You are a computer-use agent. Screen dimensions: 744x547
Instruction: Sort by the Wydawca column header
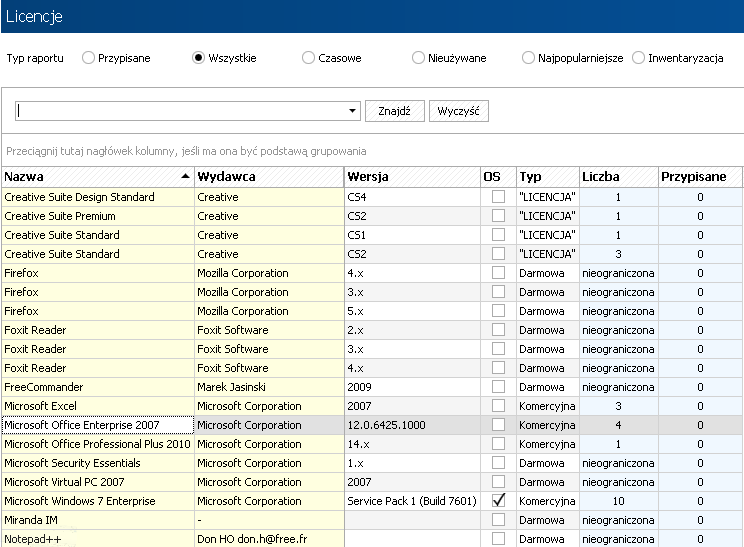tap(269, 176)
